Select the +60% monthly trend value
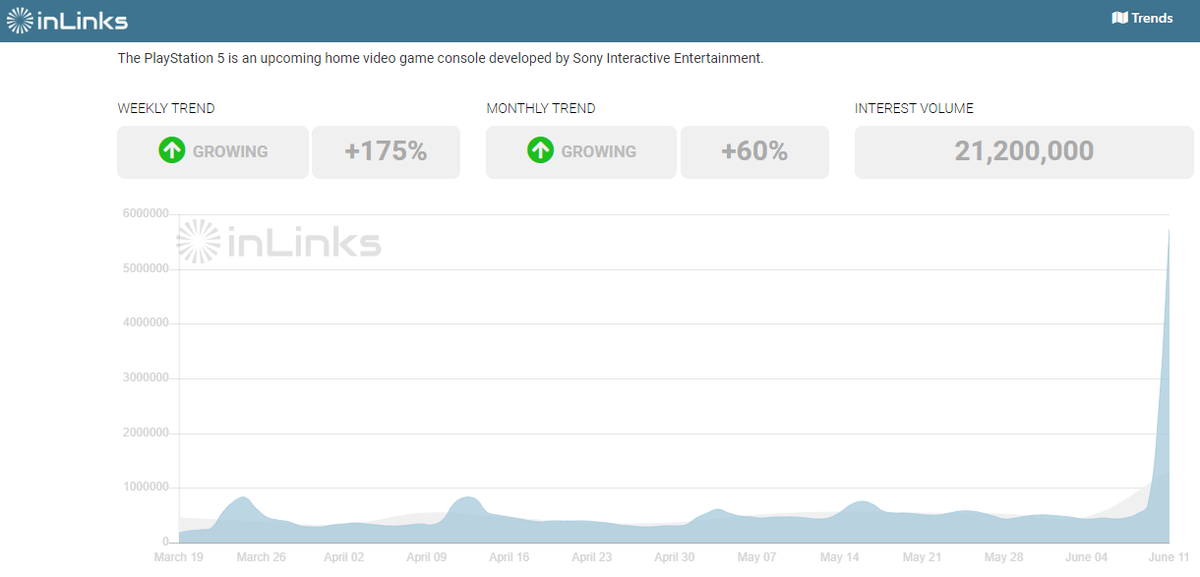 (x=754, y=152)
